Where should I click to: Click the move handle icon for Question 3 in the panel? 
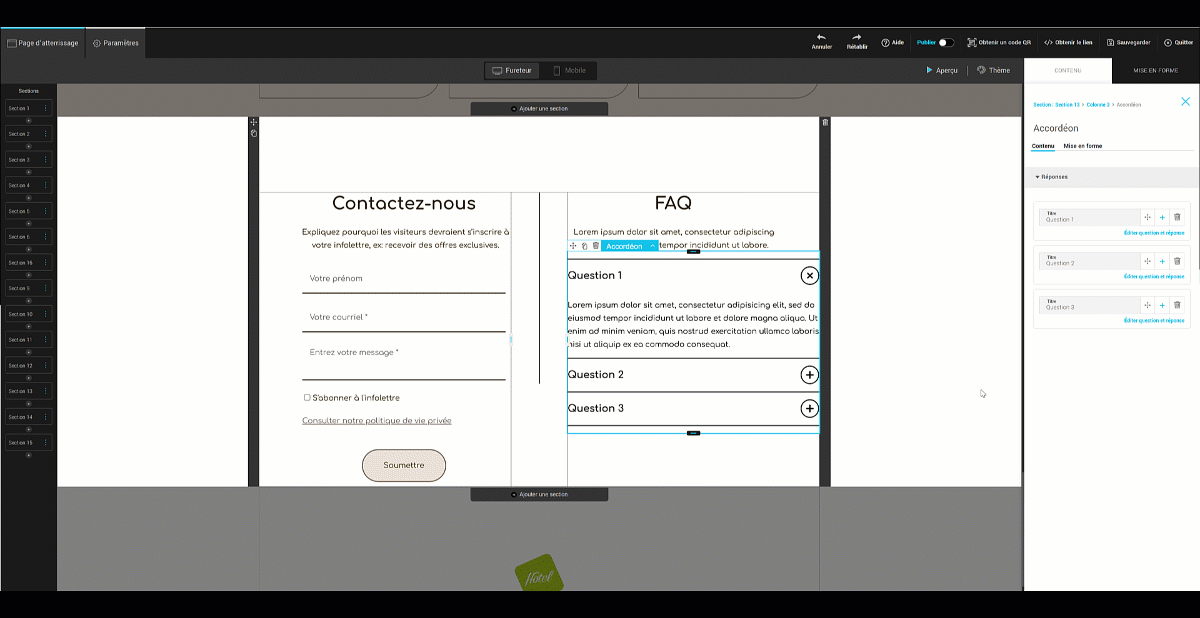[x=1147, y=305]
